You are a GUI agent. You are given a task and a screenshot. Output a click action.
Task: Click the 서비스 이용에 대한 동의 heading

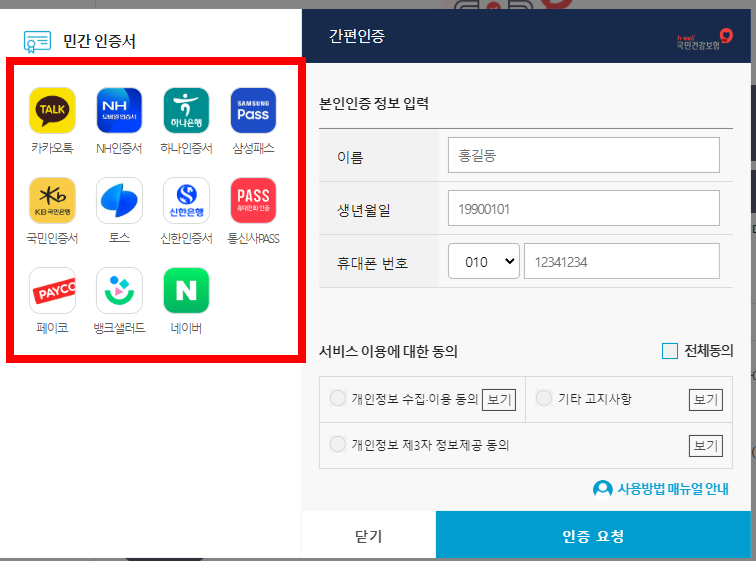388,351
